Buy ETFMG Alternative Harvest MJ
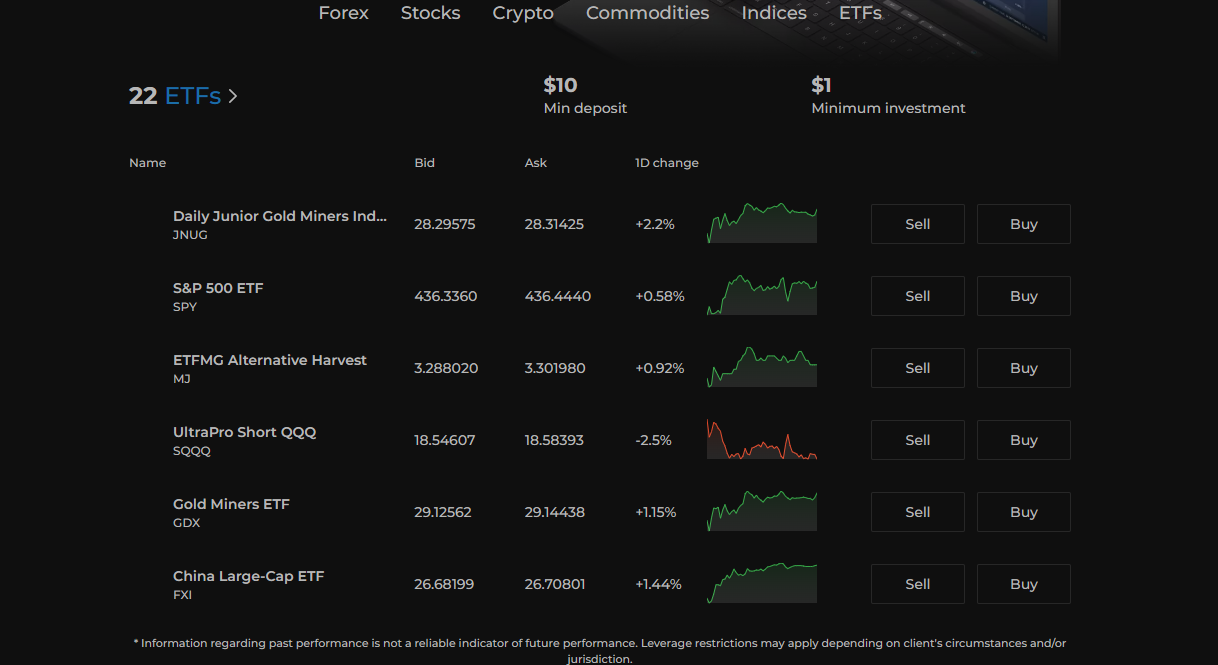This screenshot has height=665, width=1218. (1024, 368)
